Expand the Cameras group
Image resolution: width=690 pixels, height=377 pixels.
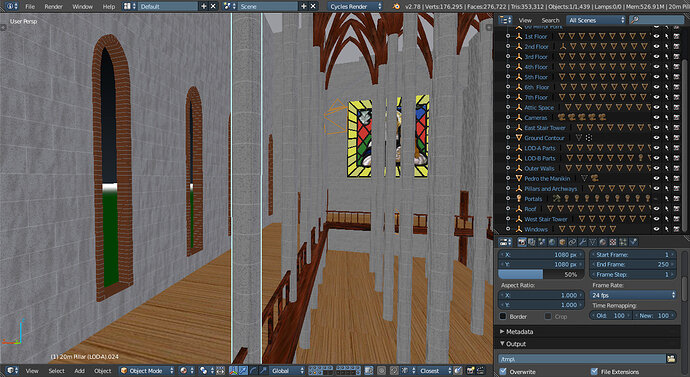pos(508,117)
